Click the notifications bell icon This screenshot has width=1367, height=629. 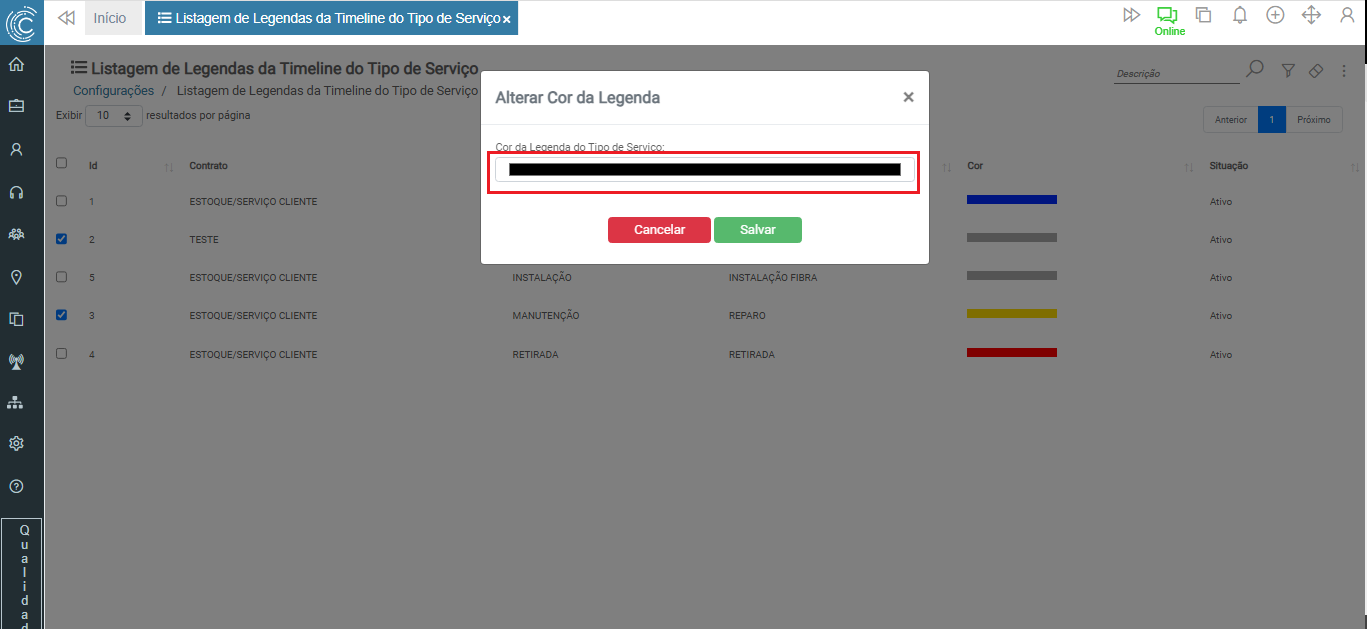(x=1240, y=15)
